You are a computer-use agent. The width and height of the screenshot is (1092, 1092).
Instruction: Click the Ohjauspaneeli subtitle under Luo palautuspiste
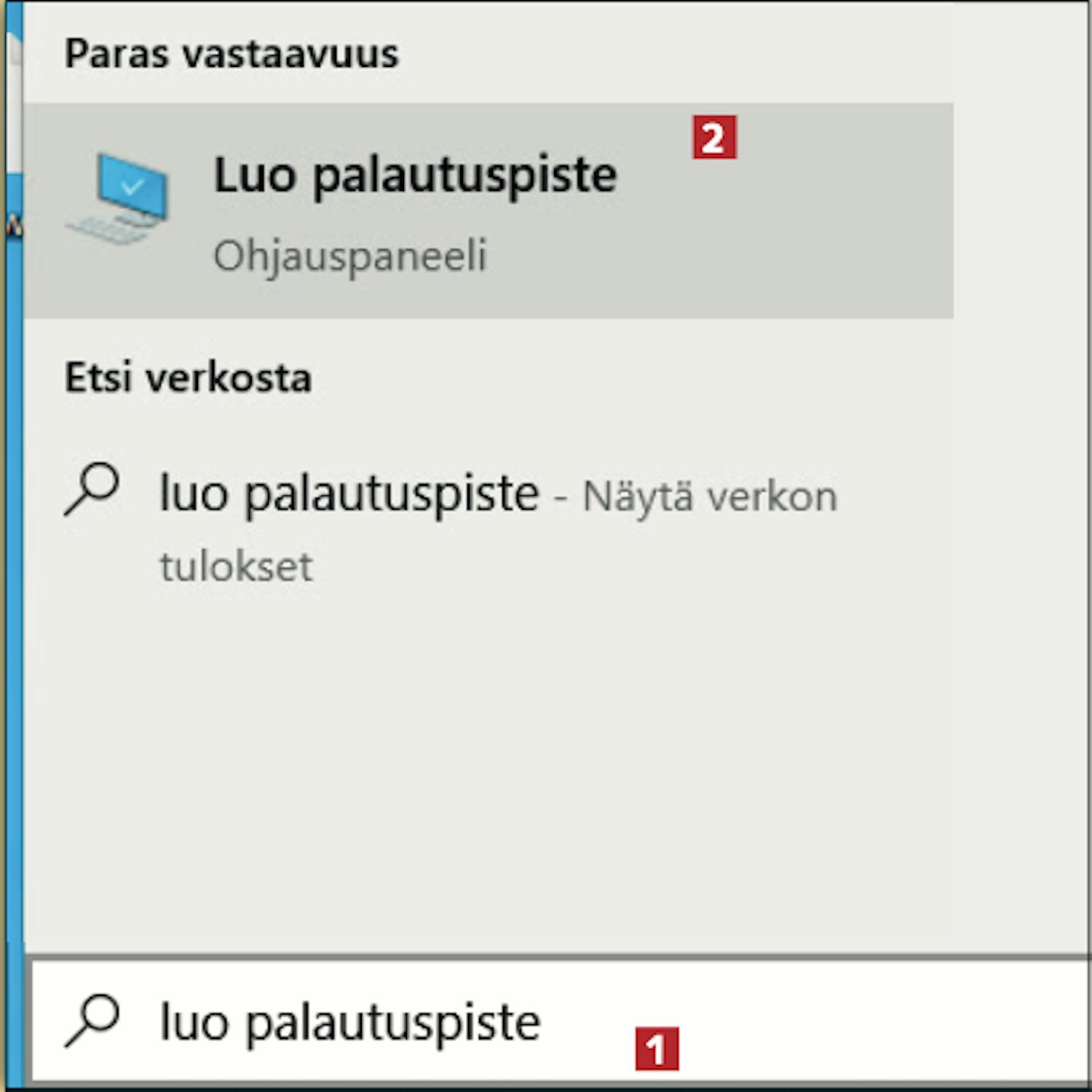[349, 257]
